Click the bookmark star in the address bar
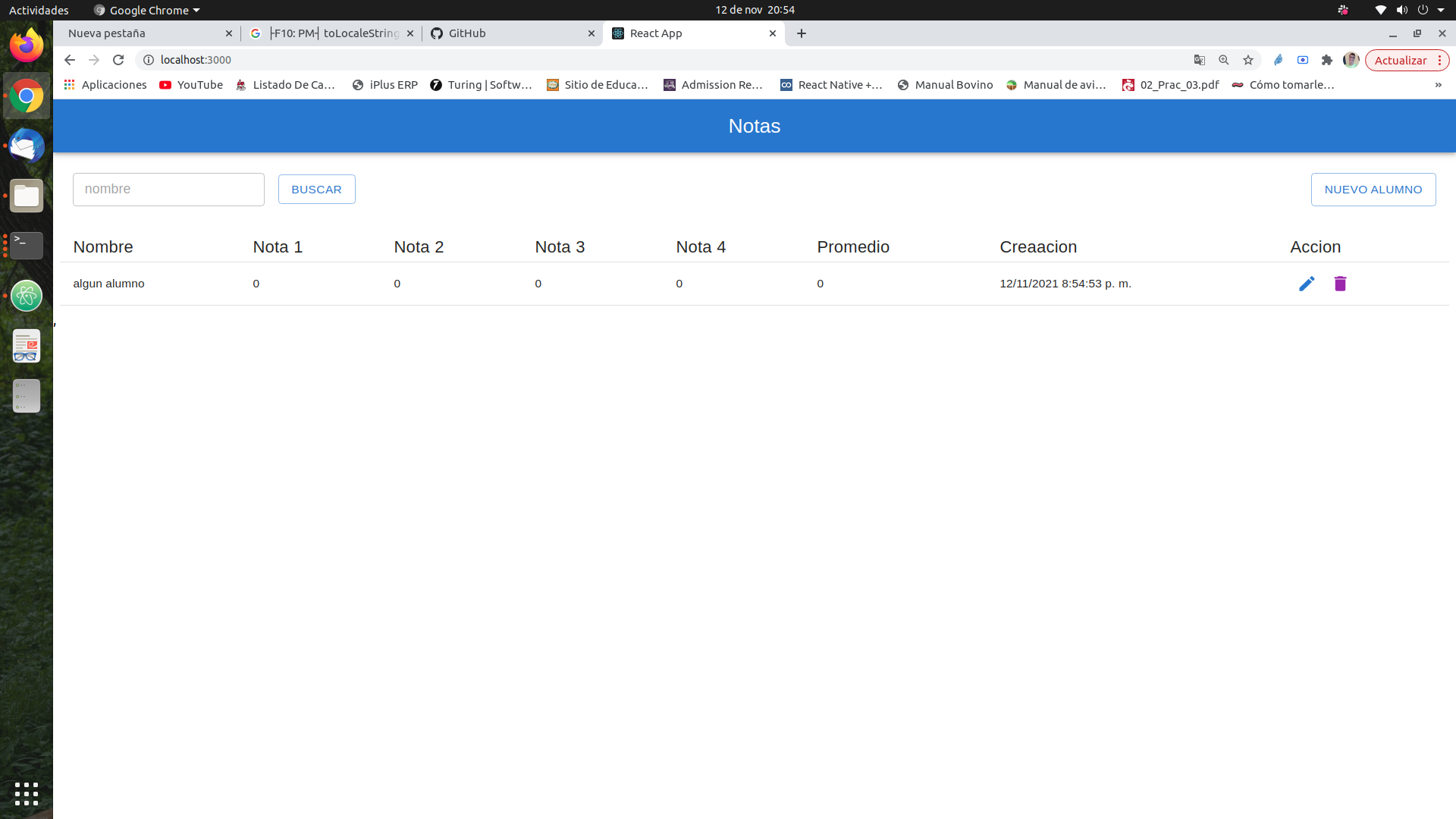 (1248, 60)
